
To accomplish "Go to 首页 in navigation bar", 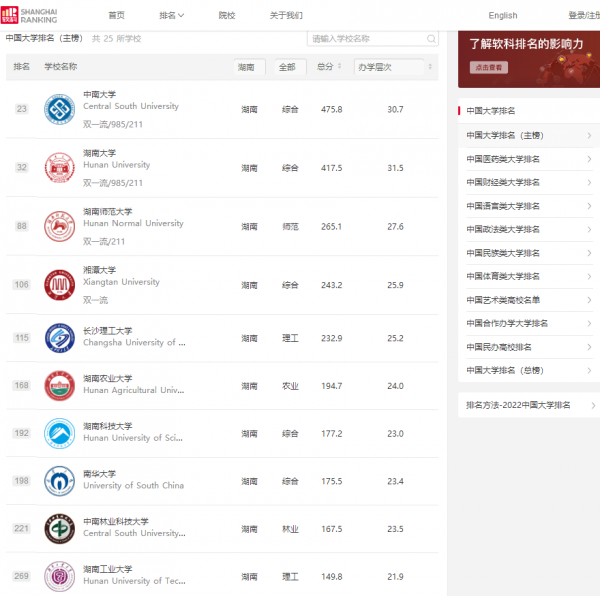I will 116,15.
